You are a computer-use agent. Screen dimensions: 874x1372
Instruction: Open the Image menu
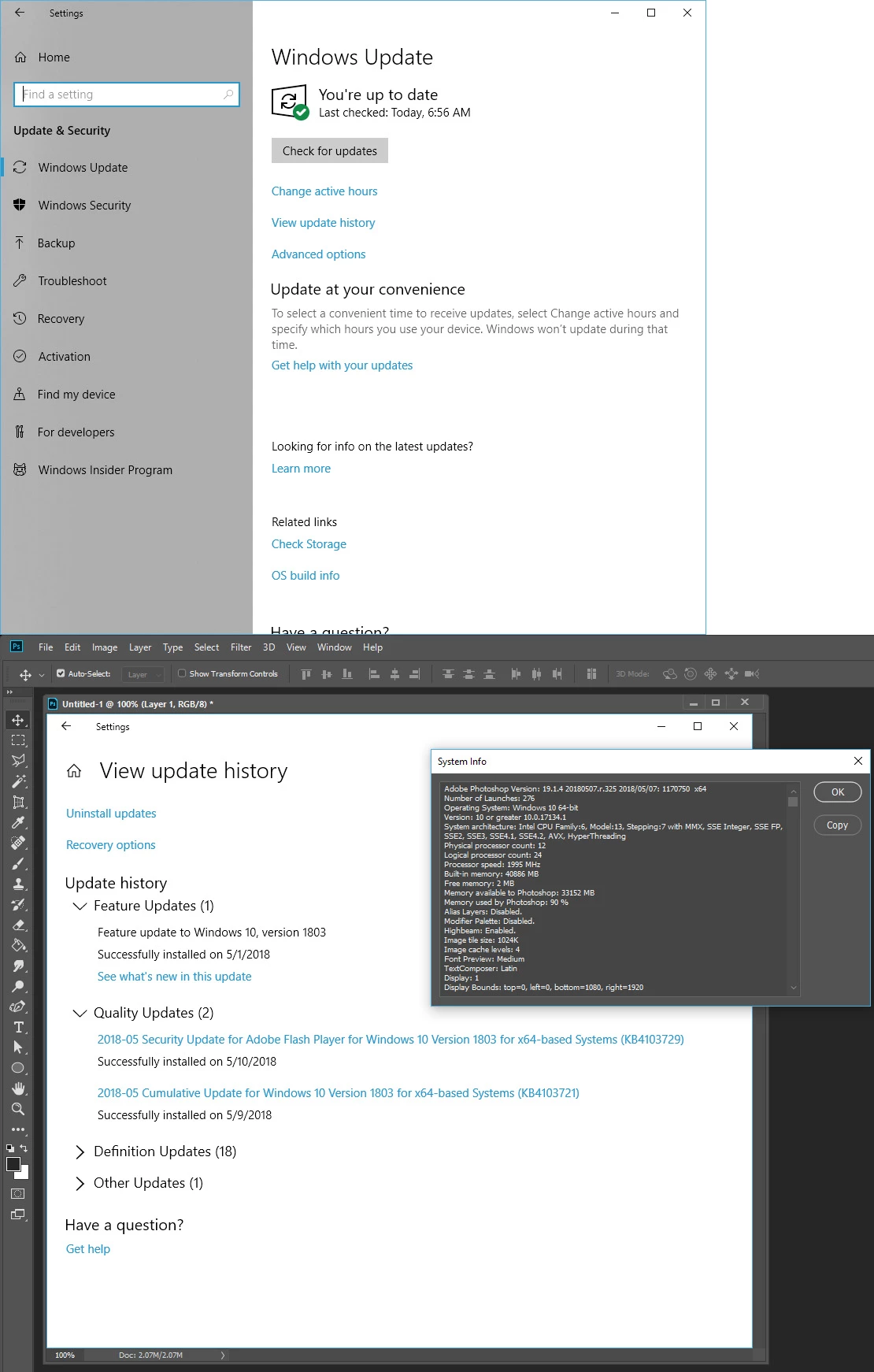tap(105, 647)
